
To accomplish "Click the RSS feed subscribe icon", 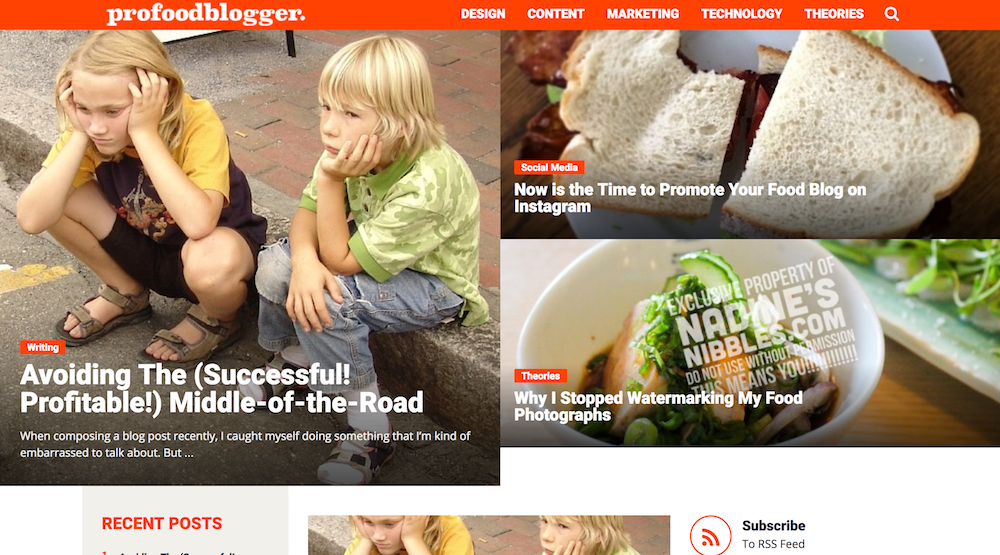I will [x=710, y=535].
